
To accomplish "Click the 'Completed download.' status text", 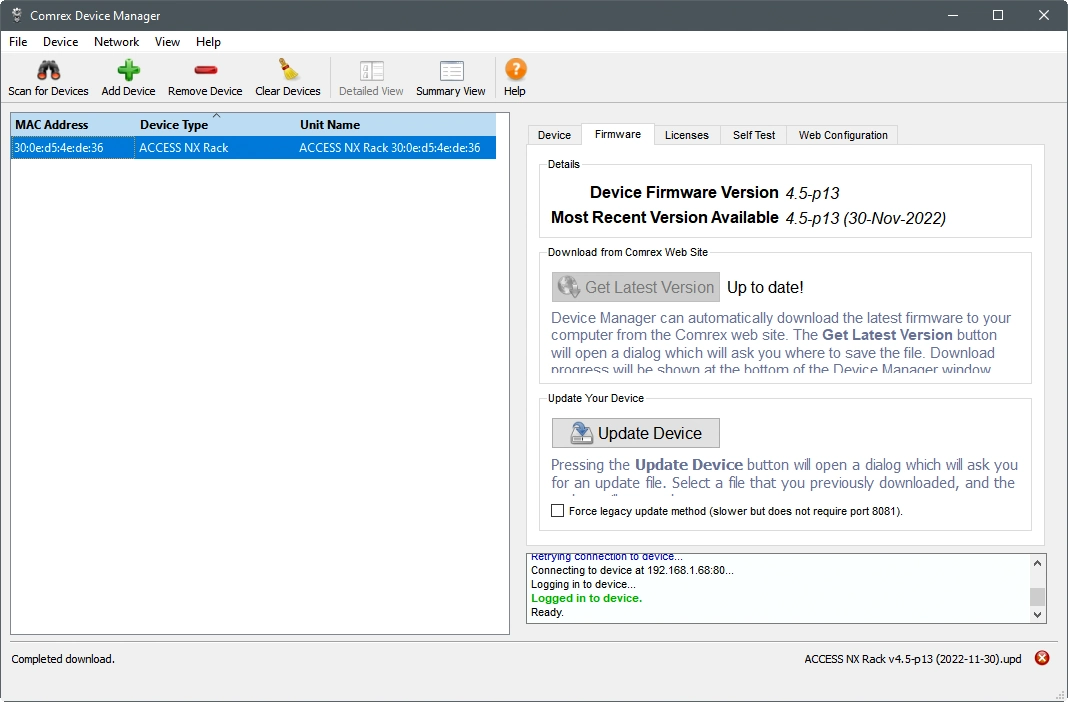I will pyautogui.click(x=63, y=659).
